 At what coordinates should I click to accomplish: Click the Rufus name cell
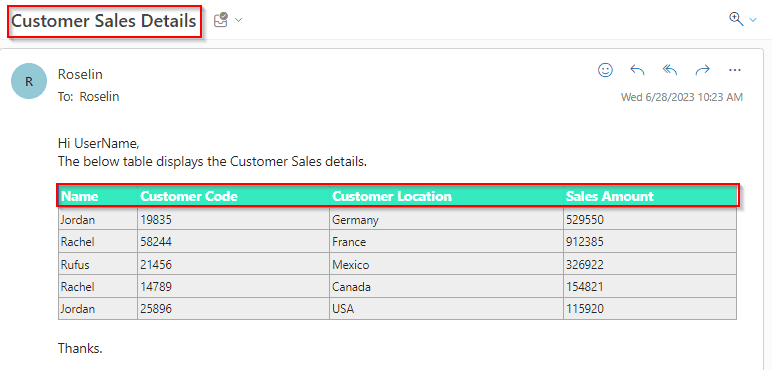coord(98,265)
